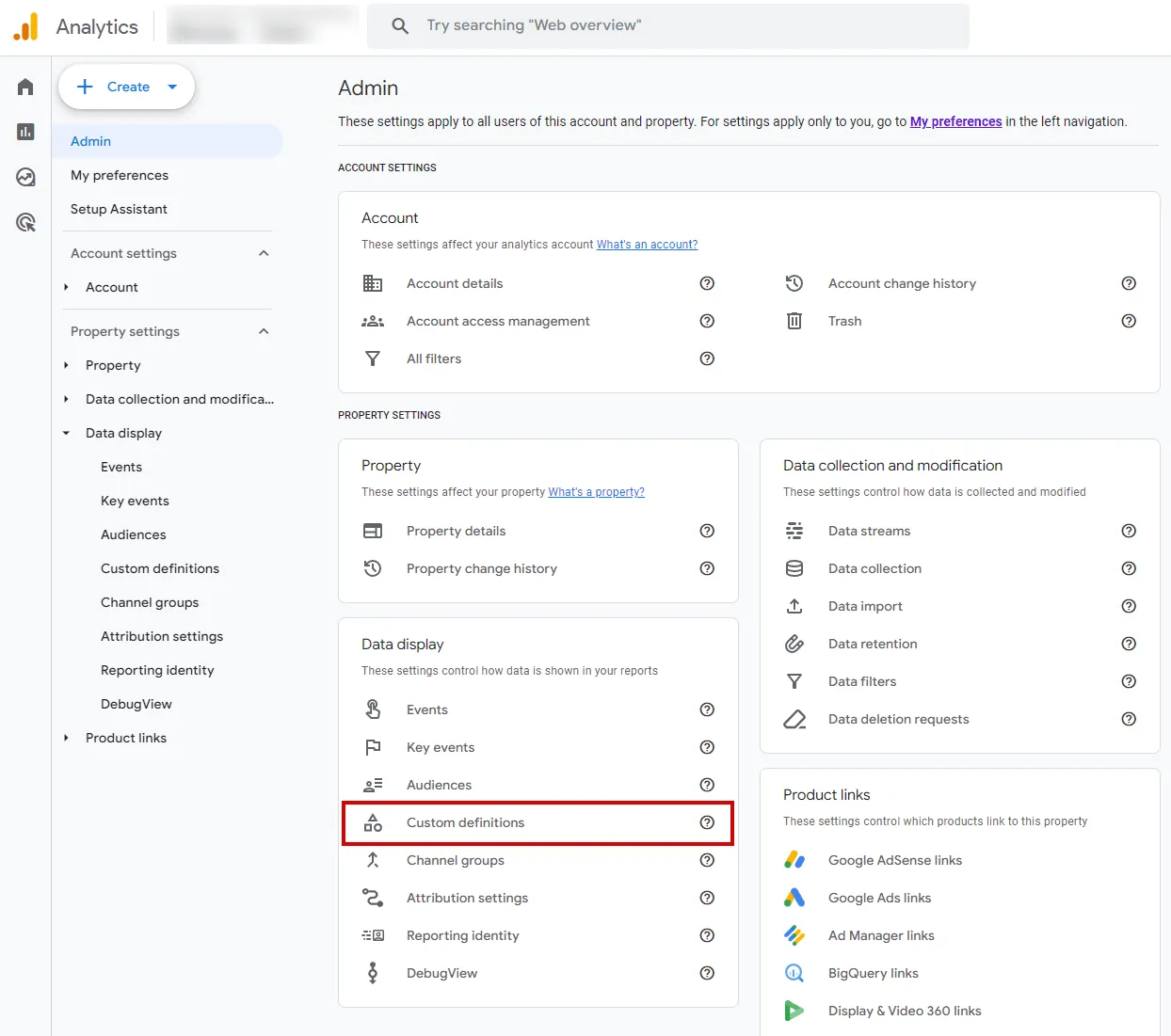1171x1036 pixels.
Task: Click the help icon beside Custom definitions
Action: pos(707,822)
